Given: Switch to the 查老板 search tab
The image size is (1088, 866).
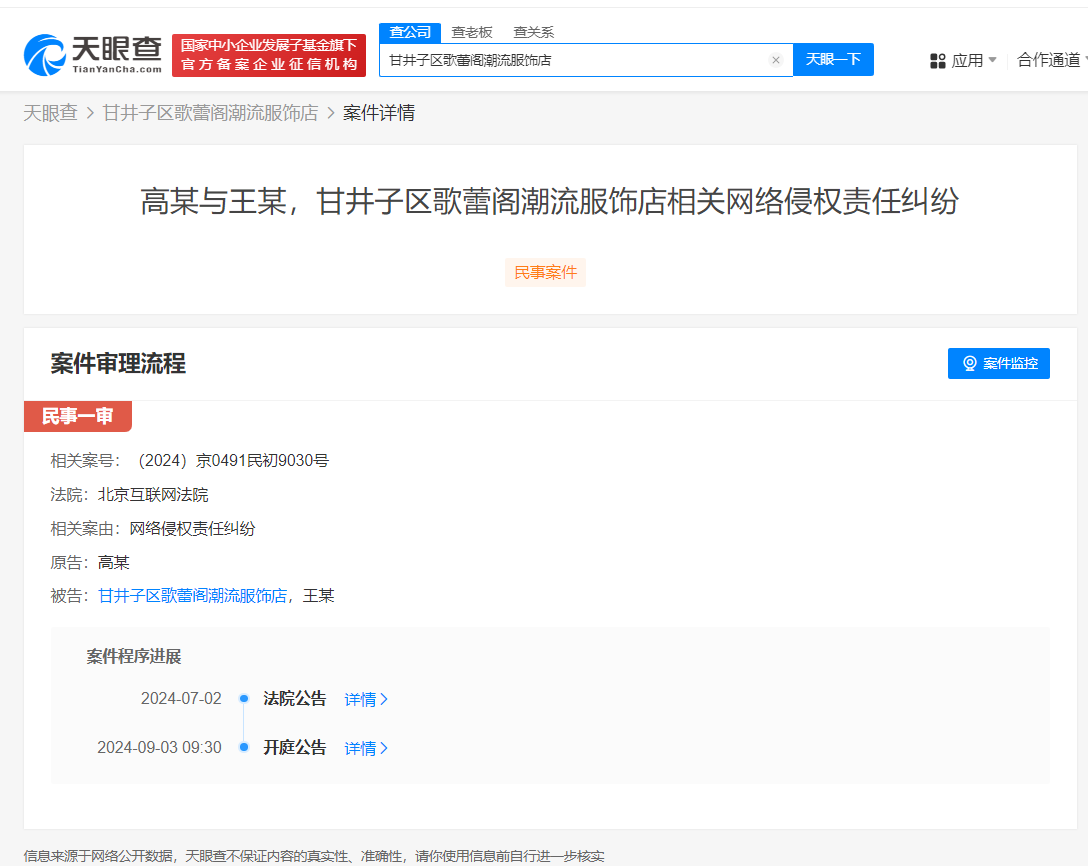Looking at the screenshot, I should point(470,32).
